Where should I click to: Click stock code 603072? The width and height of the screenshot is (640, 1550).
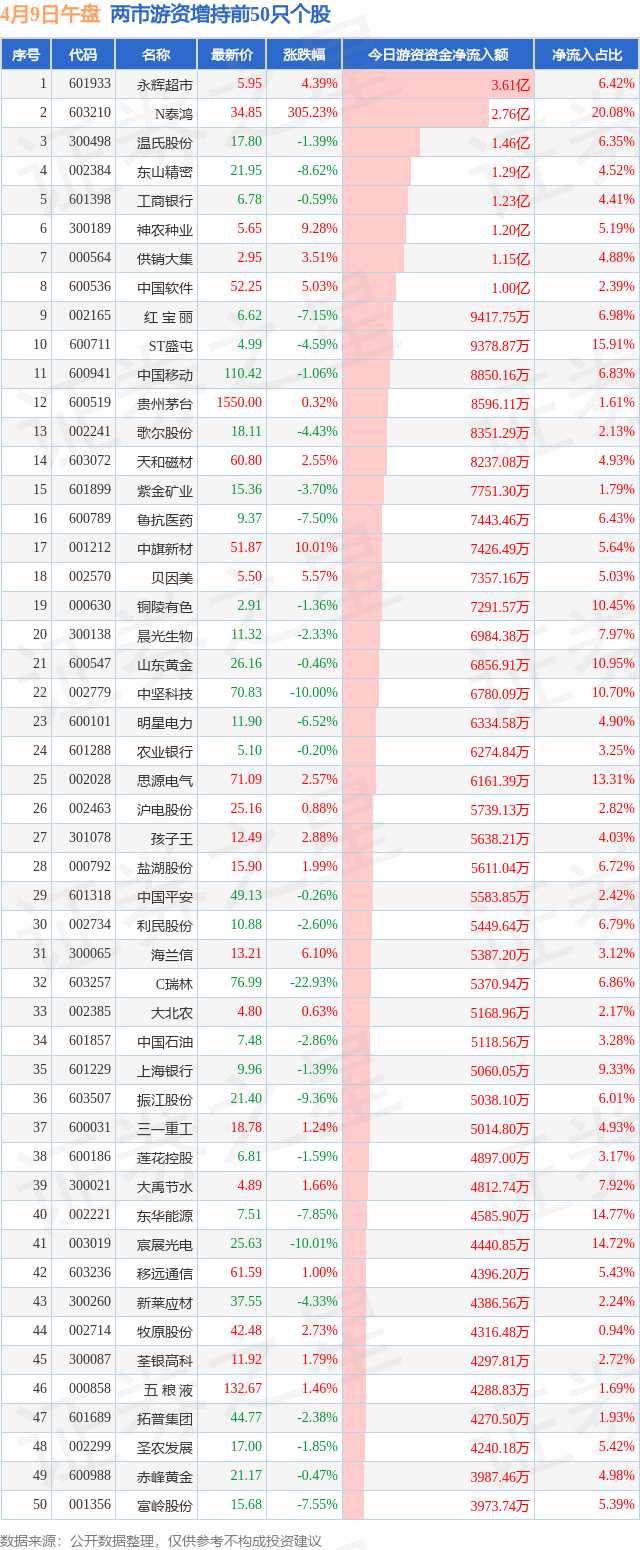tap(90, 461)
